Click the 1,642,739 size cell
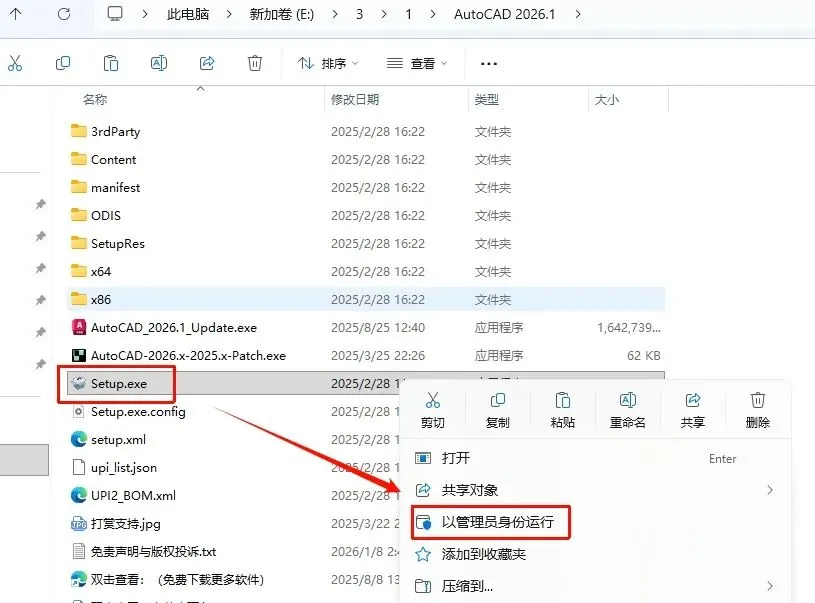 coord(629,327)
